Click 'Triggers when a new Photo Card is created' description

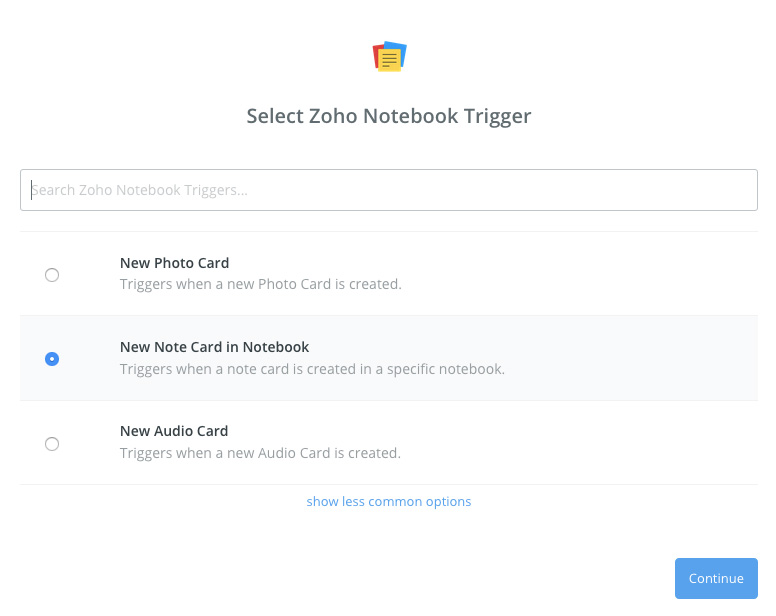(x=260, y=284)
